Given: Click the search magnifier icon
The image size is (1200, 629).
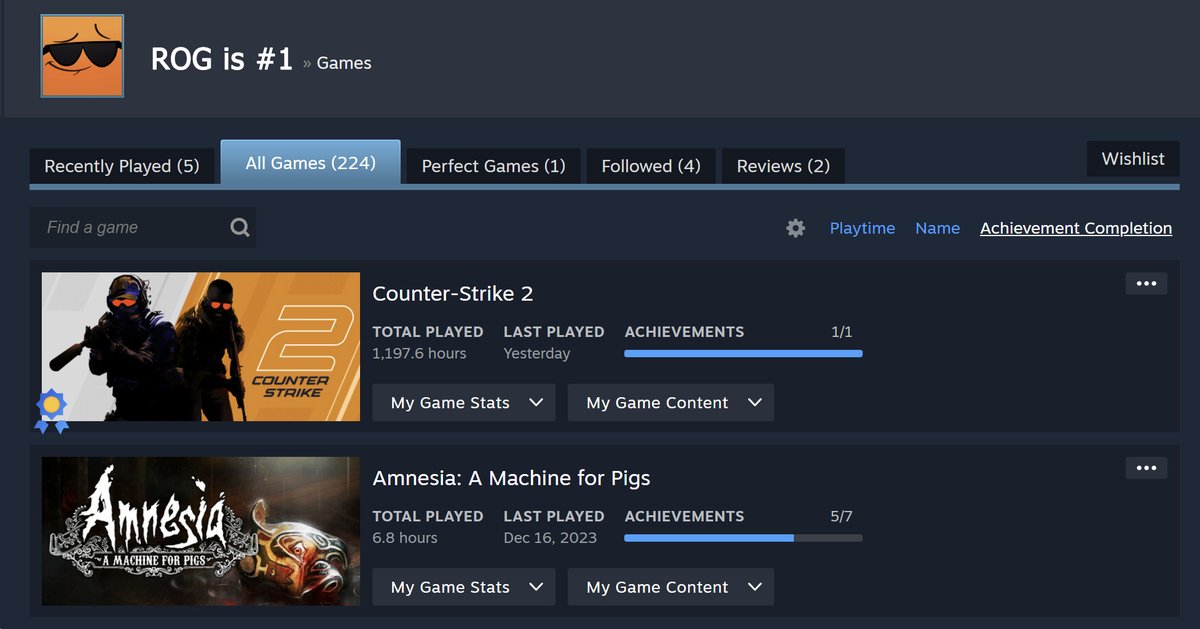Looking at the screenshot, I should (x=240, y=227).
